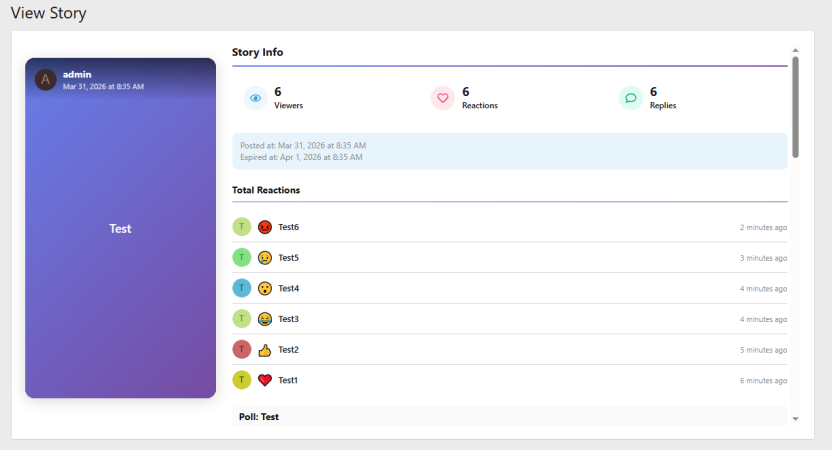Click the scrollbar down arrow
The height and width of the screenshot is (450, 832).
coord(795,419)
